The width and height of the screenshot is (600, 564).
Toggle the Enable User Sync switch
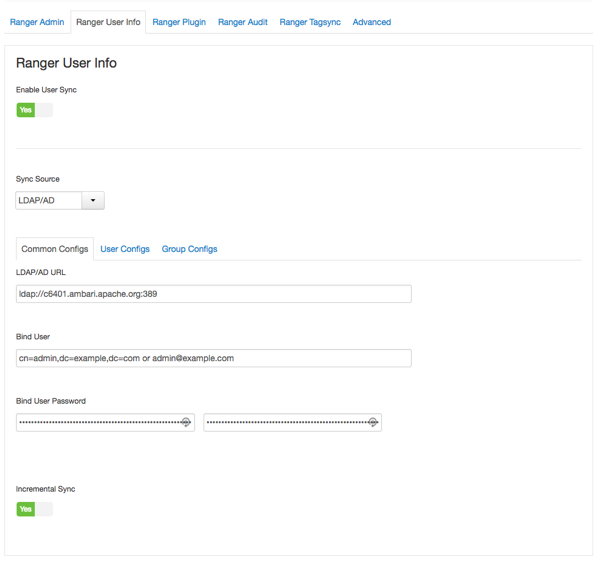point(34,110)
